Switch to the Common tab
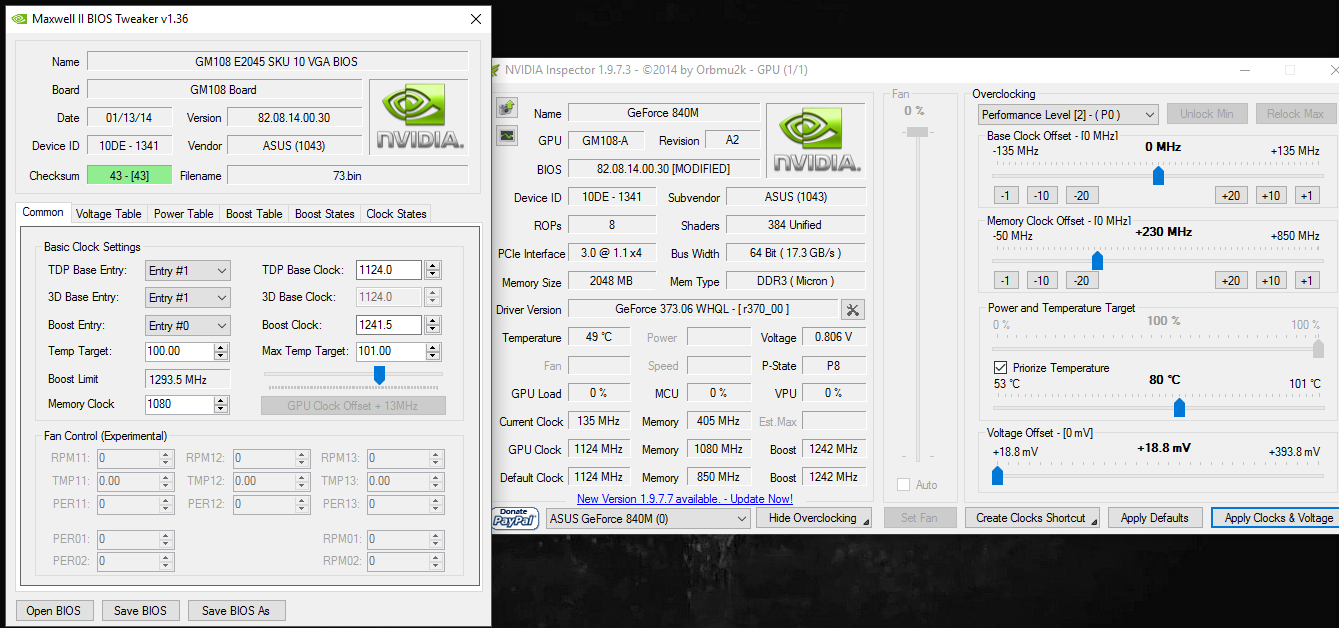 pyautogui.click(x=43, y=212)
